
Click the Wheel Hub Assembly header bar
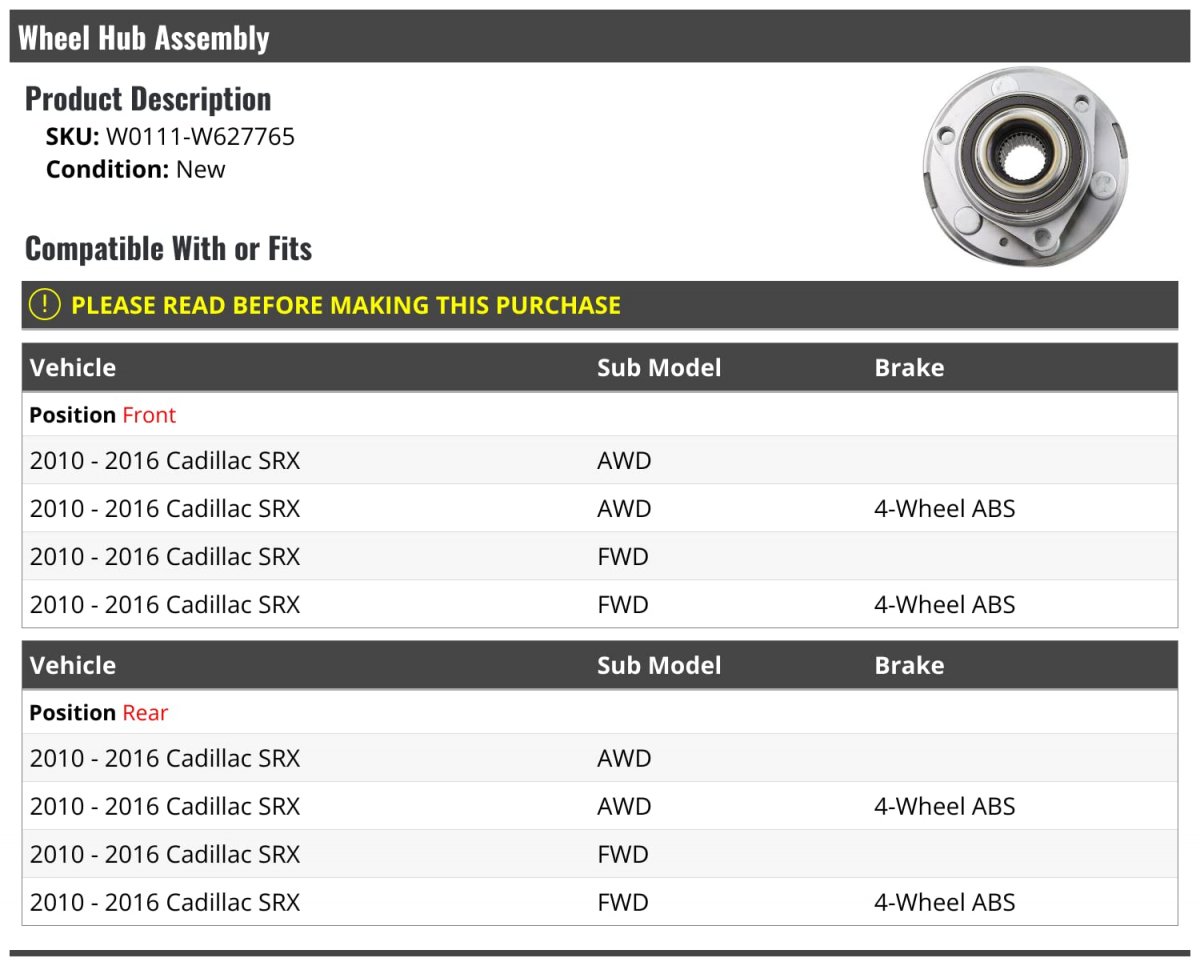coord(600,37)
